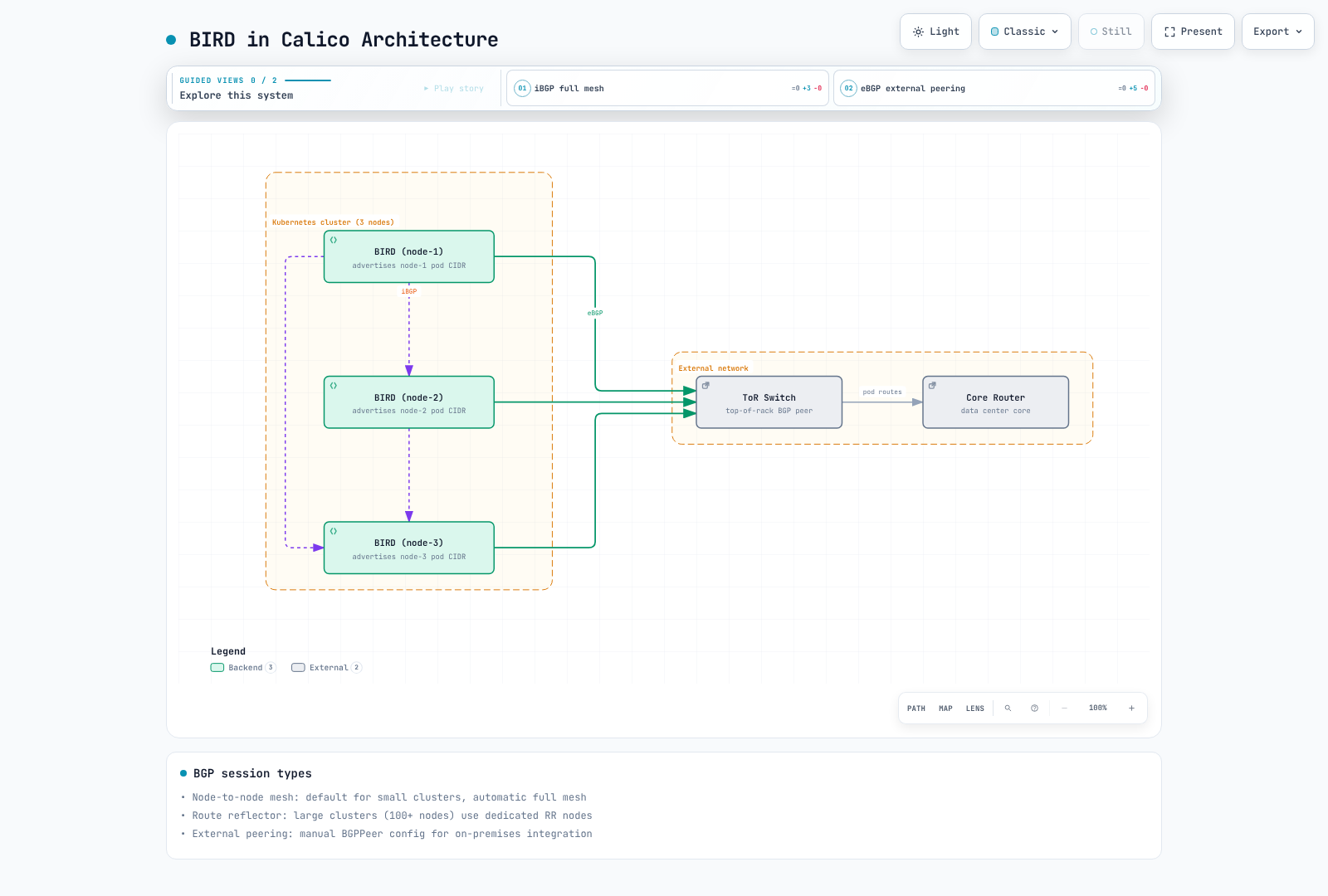
Task: Click code icon on BIRD (node-1)
Action: [x=334, y=240]
